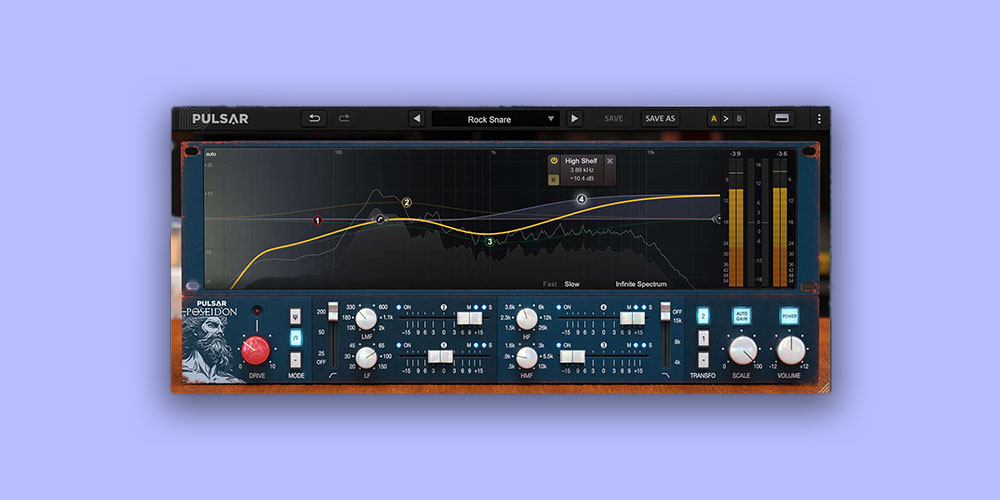
Task: Click the SAVE AS button
Action: (660, 119)
